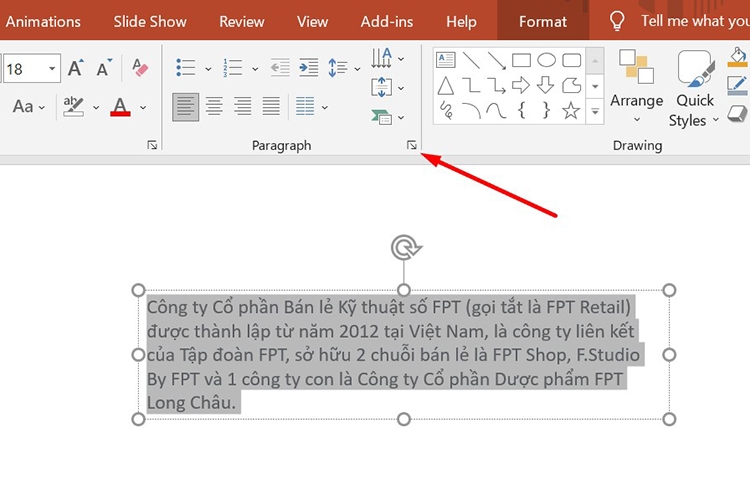Open the line spacing menu
Viewport: 750px width, 500px height.
click(x=343, y=67)
